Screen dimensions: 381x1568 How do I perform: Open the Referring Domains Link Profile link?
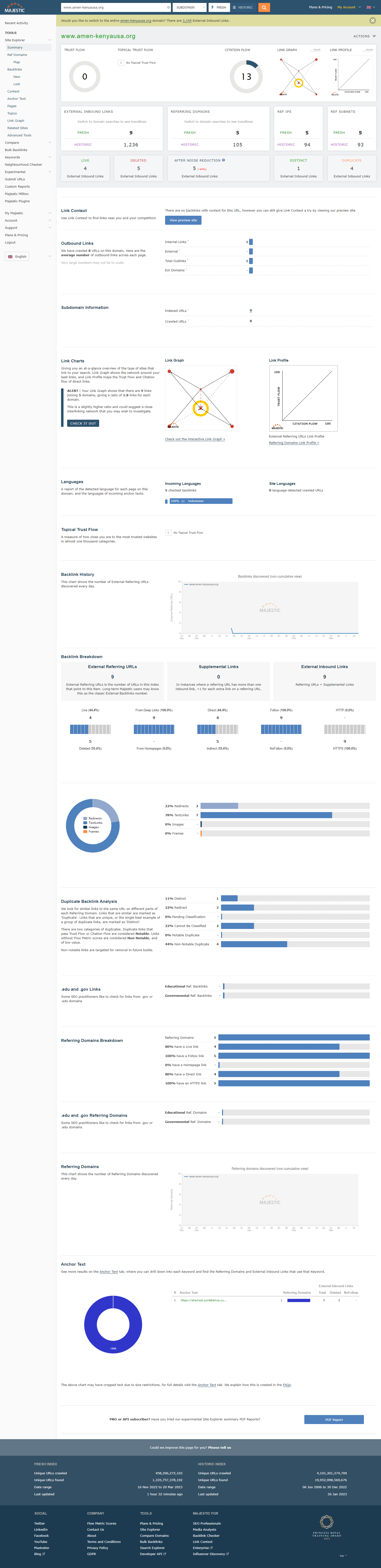pyautogui.click(x=294, y=443)
